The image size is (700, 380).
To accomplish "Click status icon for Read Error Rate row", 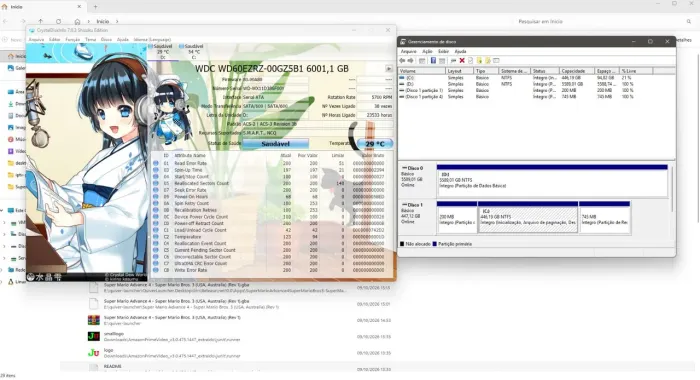I will tap(156, 163).
